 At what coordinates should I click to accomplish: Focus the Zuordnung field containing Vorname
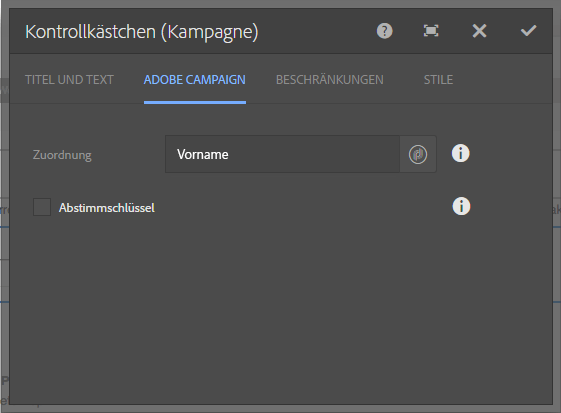click(x=282, y=154)
